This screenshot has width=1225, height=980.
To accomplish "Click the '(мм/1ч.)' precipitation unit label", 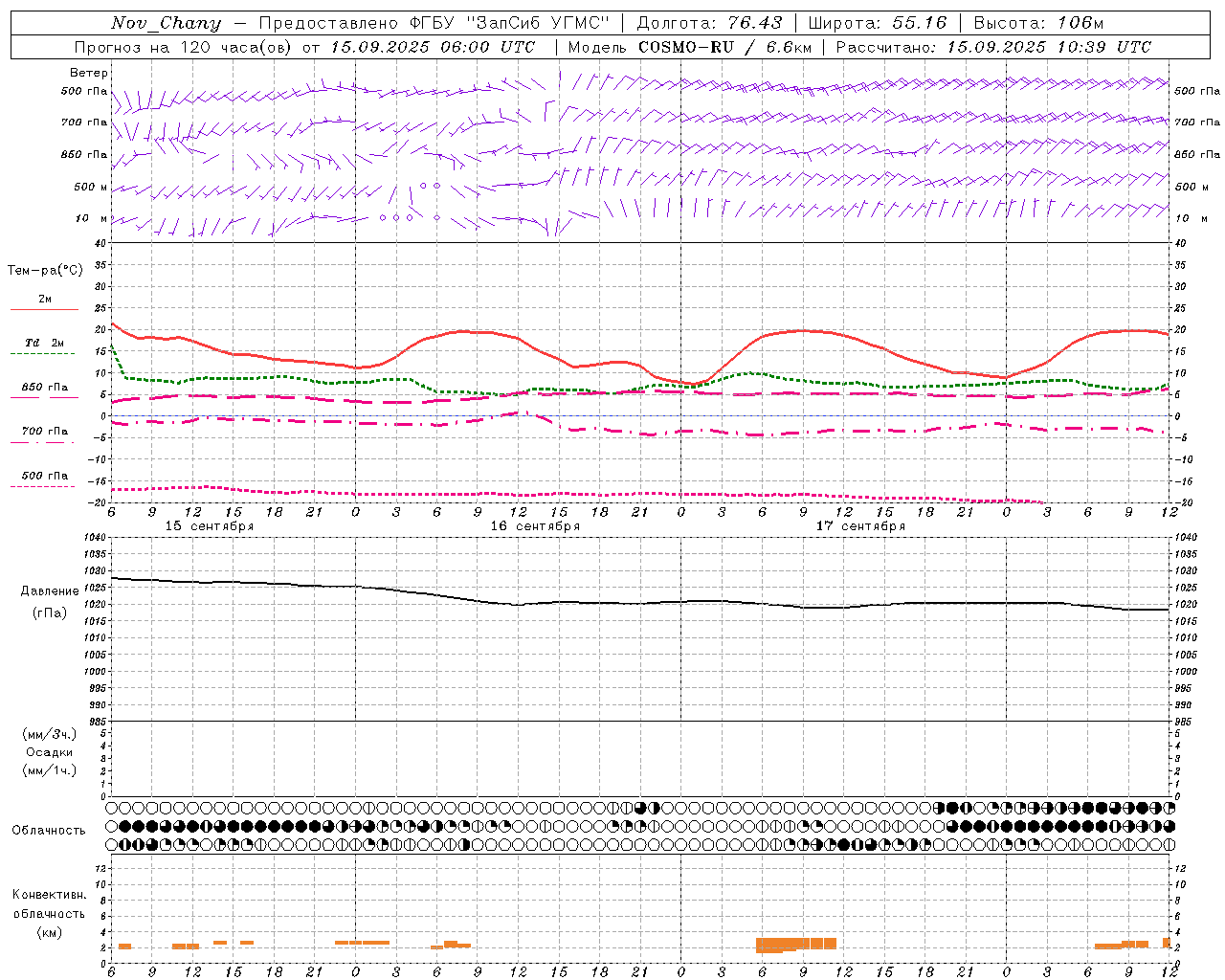I will point(50,770).
